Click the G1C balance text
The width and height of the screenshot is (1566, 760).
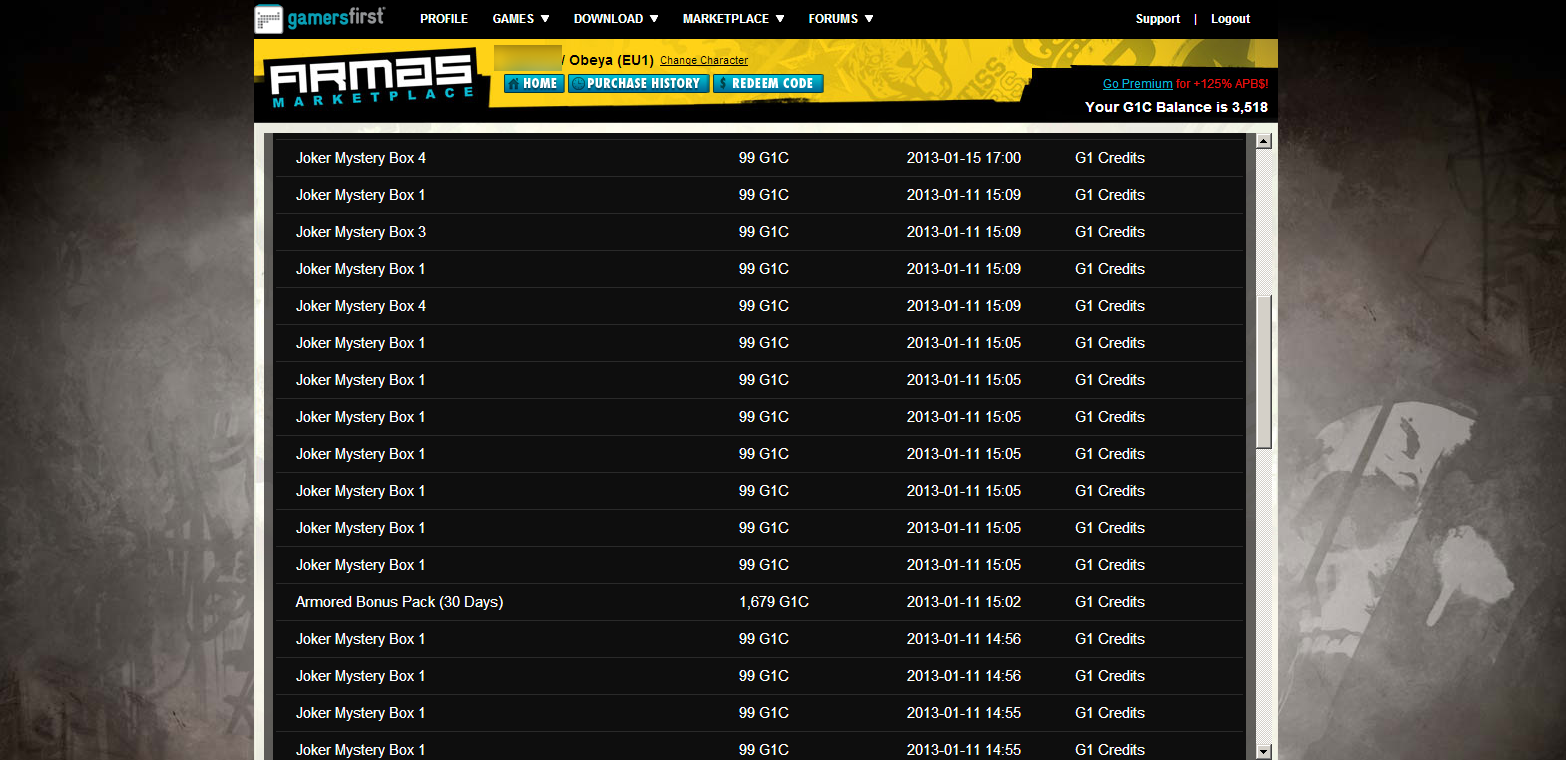coord(1176,107)
